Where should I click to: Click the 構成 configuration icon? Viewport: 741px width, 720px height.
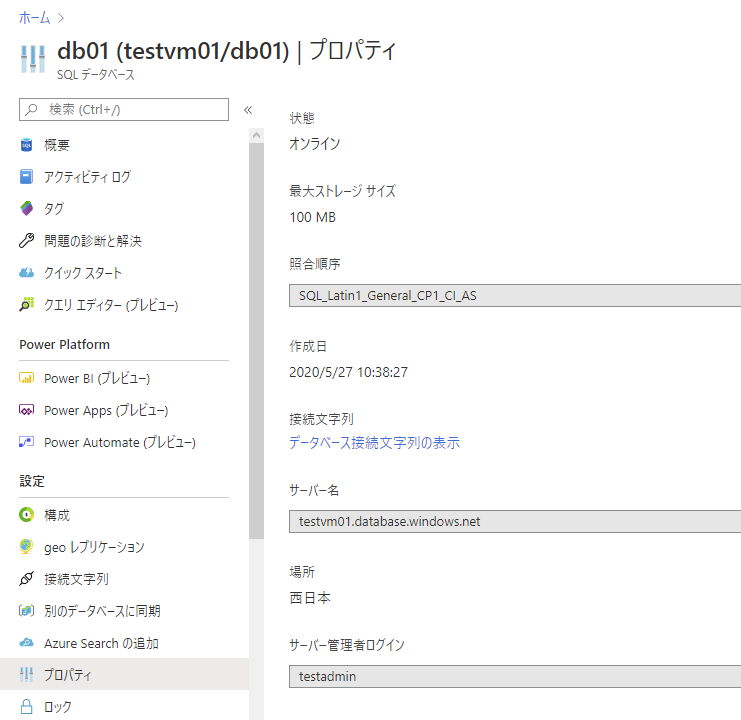(26, 514)
